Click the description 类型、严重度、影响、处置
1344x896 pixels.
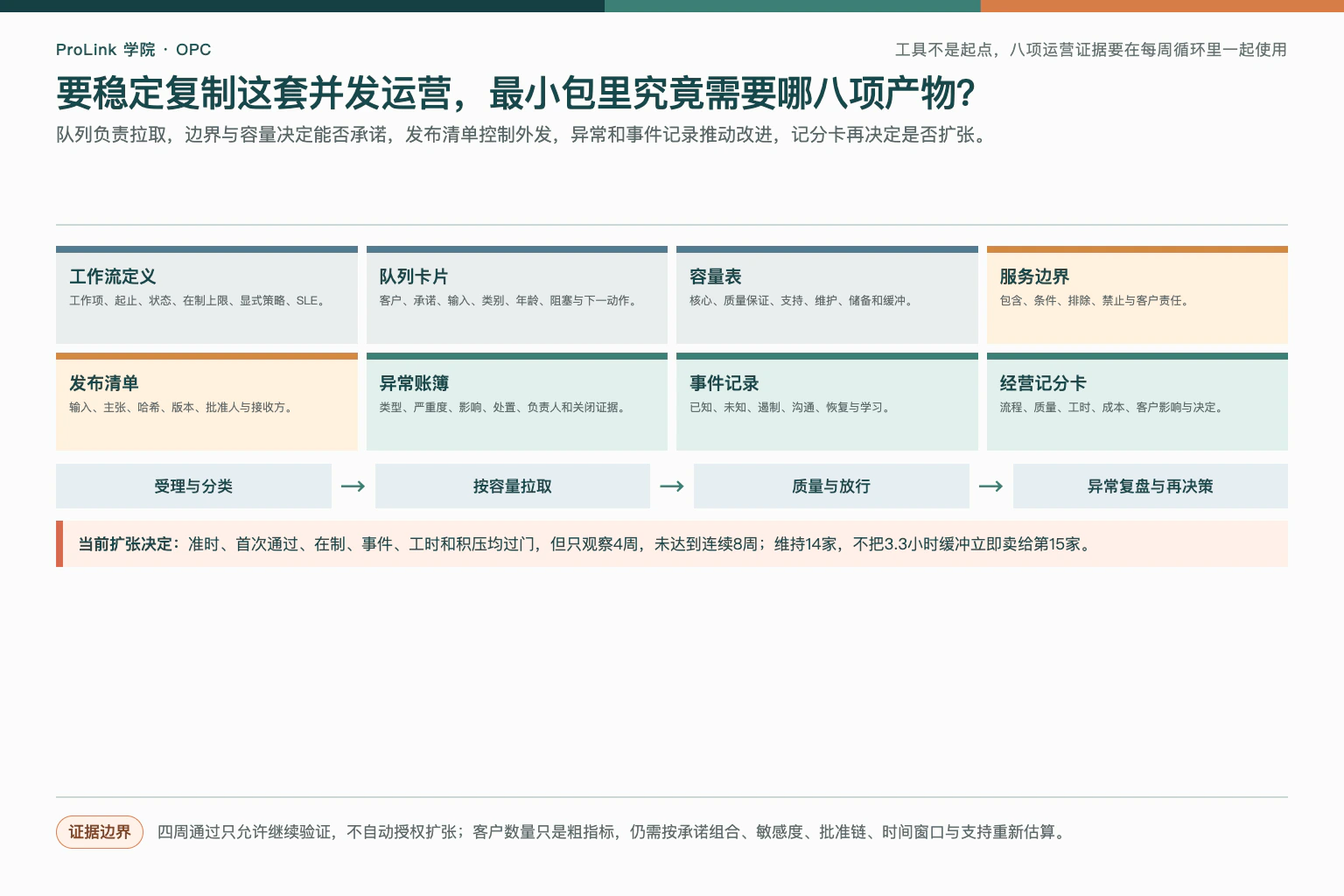[x=504, y=408]
